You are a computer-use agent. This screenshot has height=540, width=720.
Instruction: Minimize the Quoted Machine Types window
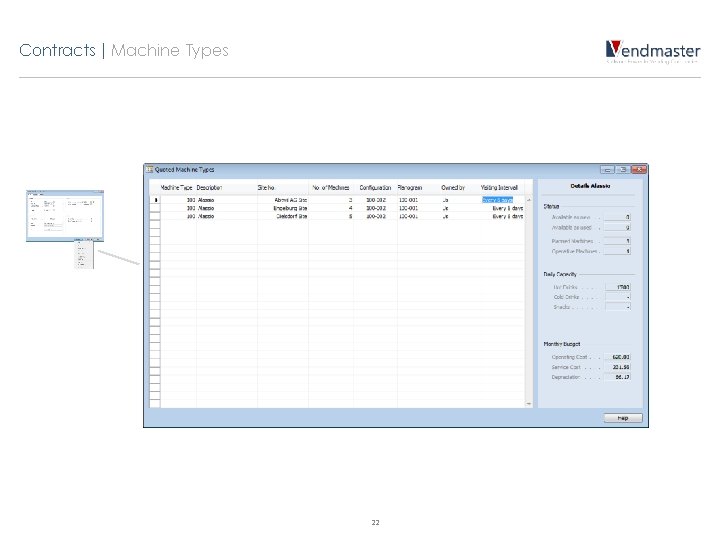(607, 169)
